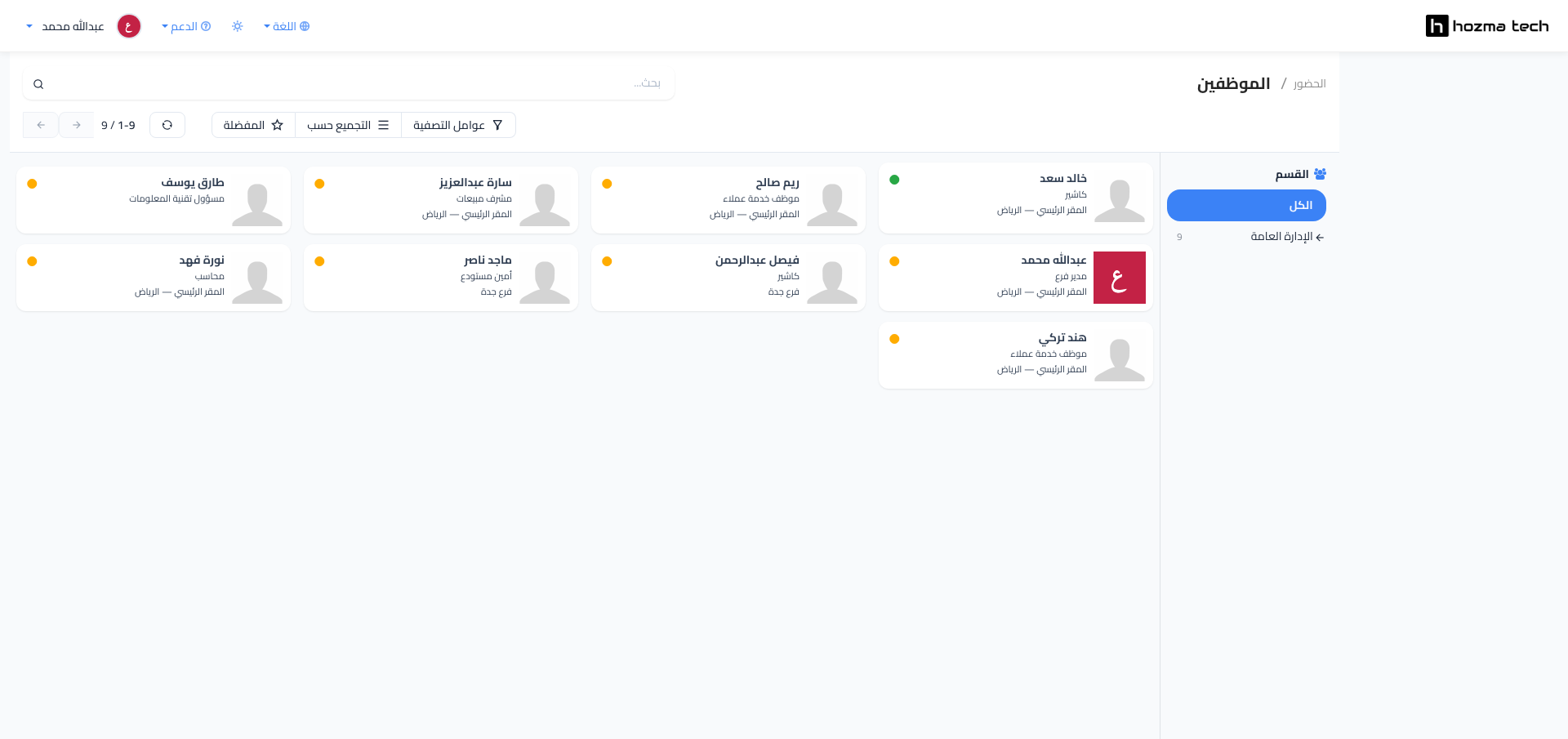Expand the عبدالله محمد user menu
Viewport: 1568px width, 739px height.
(x=65, y=26)
